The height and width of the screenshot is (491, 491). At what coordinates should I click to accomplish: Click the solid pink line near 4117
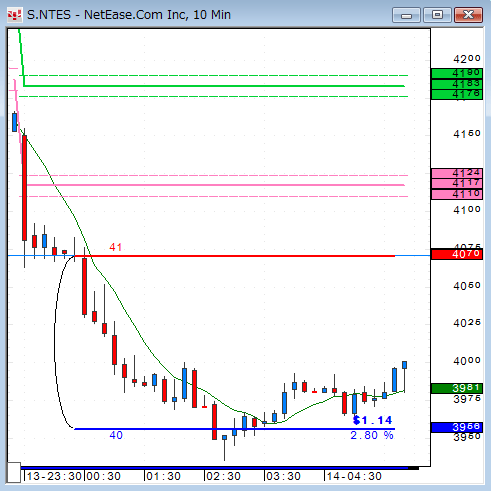[216, 185]
